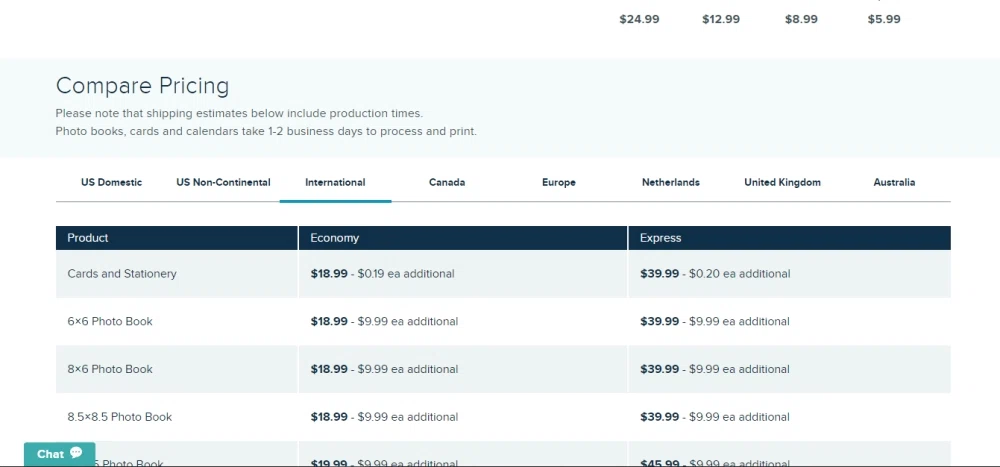This screenshot has width=1000, height=467.
Task: View the Australia shipping tab
Action: click(894, 182)
